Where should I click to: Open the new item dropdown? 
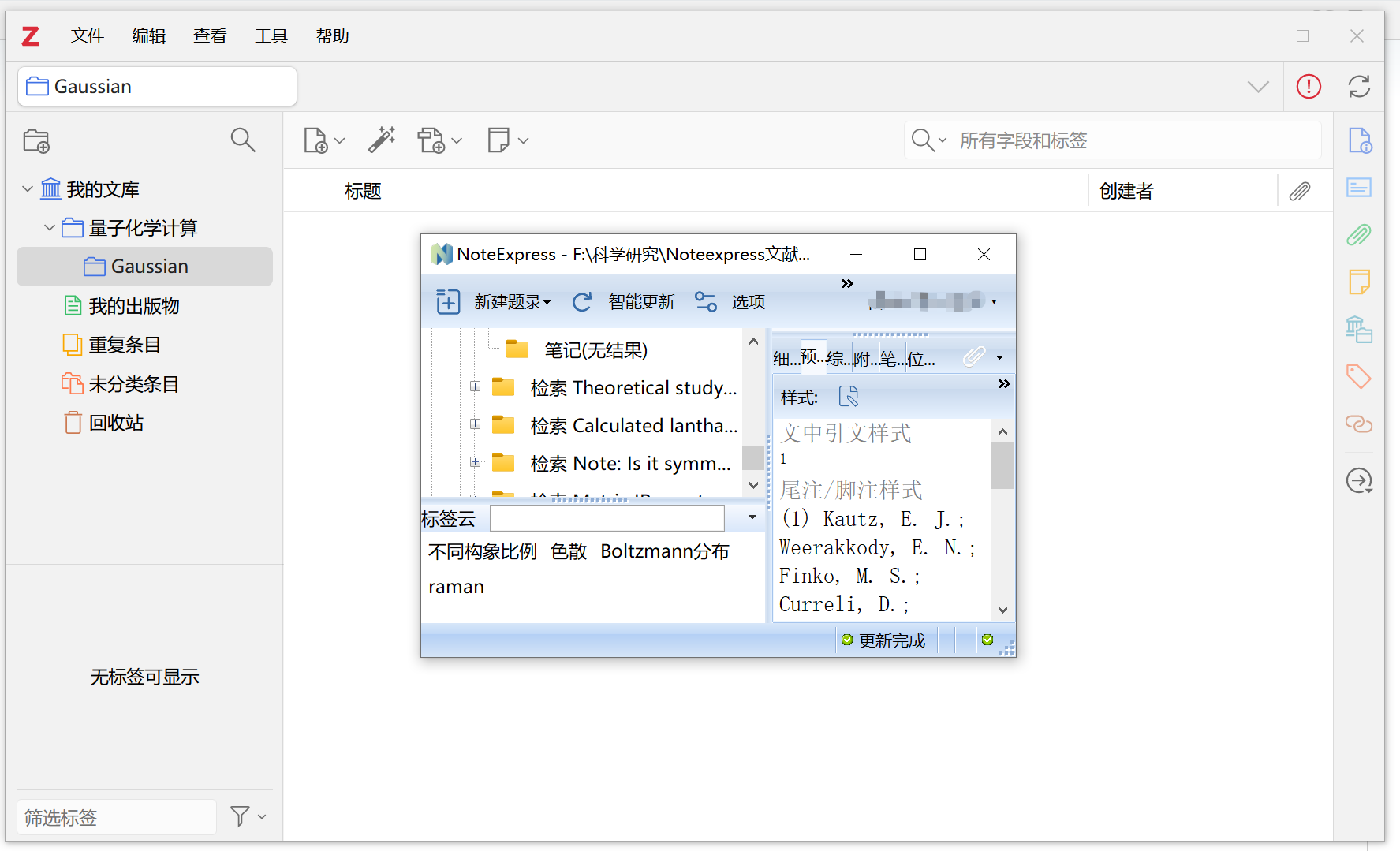(324, 141)
